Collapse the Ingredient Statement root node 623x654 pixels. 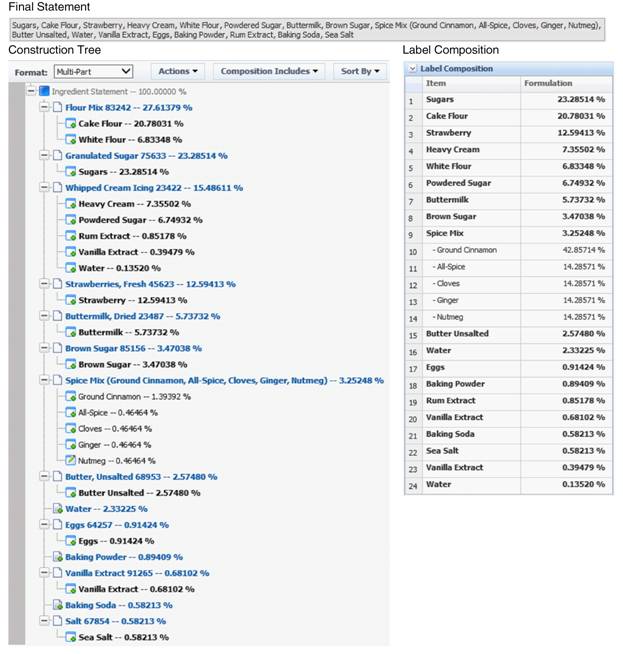(x=31, y=91)
